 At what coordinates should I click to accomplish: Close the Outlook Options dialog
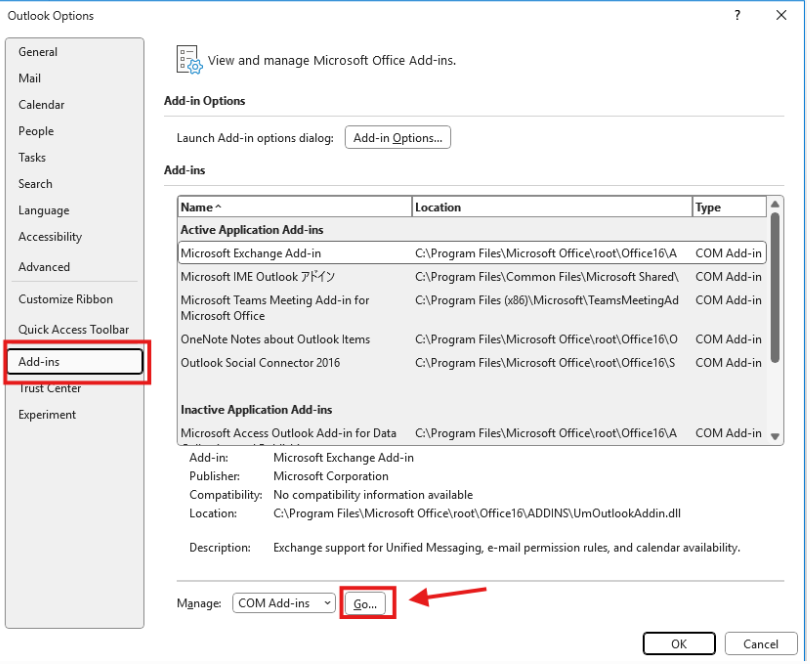click(x=781, y=16)
